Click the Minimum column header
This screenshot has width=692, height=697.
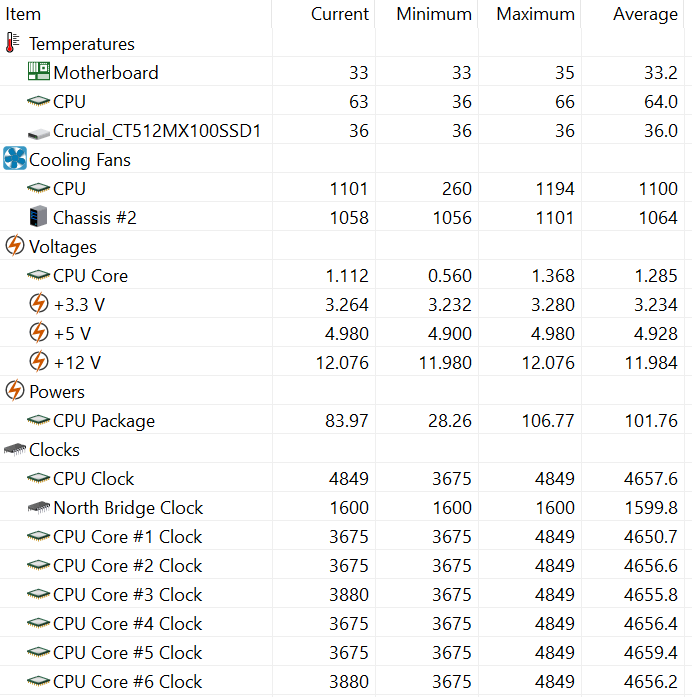(x=434, y=14)
